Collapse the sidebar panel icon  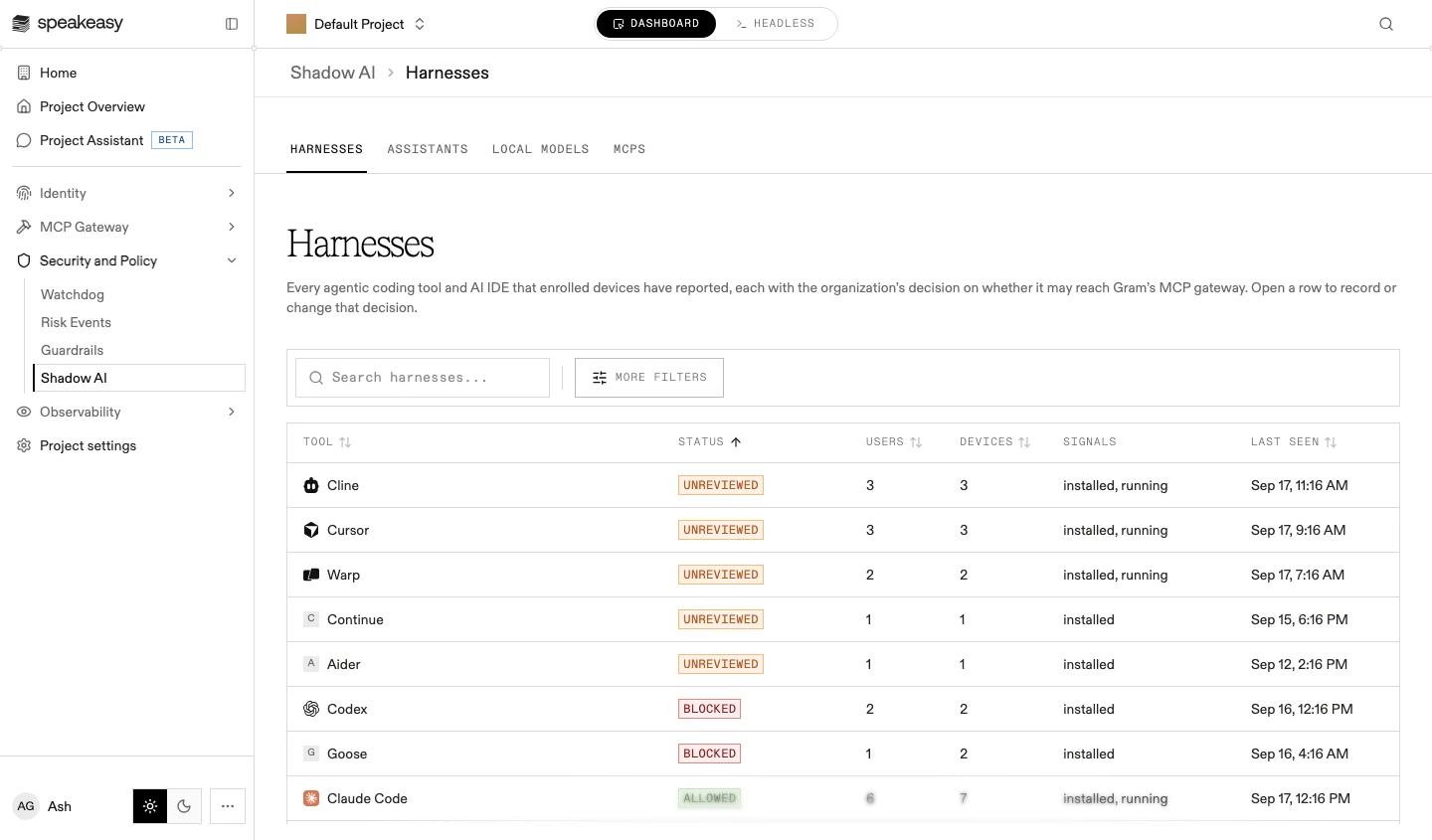232,24
